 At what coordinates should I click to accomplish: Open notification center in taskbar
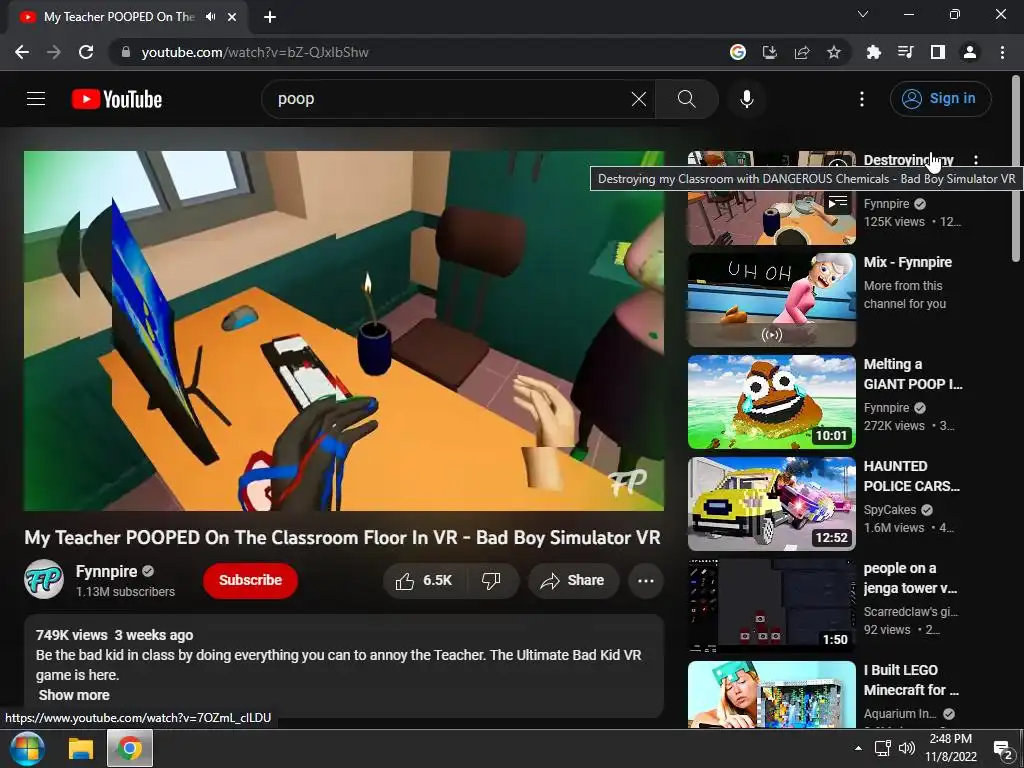(1002, 748)
